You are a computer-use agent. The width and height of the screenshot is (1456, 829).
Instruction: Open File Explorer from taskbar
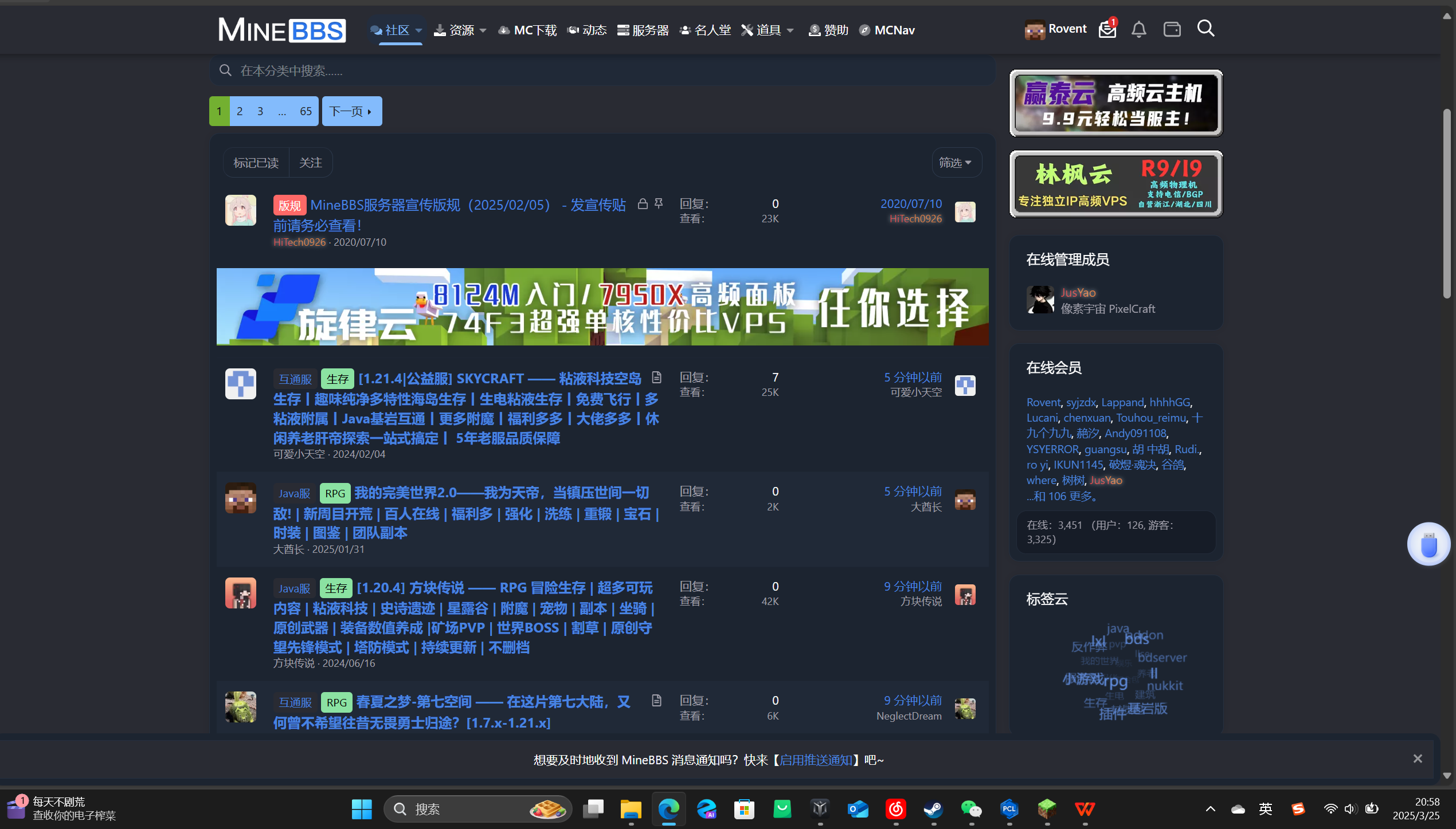pyautogui.click(x=631, y=809)
